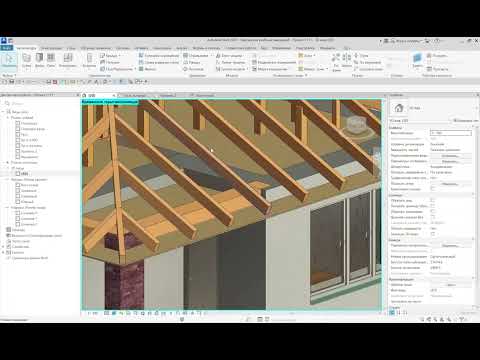
Task: Select Legends in Project Browser
Action: (18, 230)
